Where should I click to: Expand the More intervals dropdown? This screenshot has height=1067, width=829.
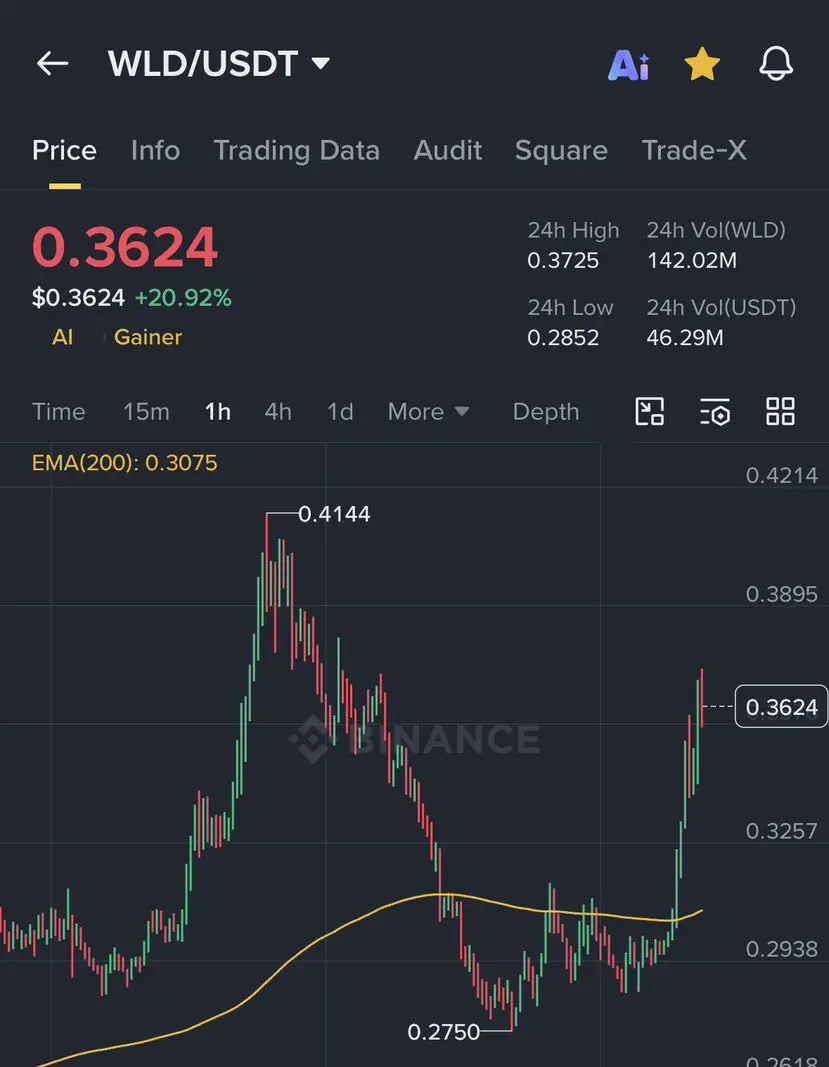428,412
